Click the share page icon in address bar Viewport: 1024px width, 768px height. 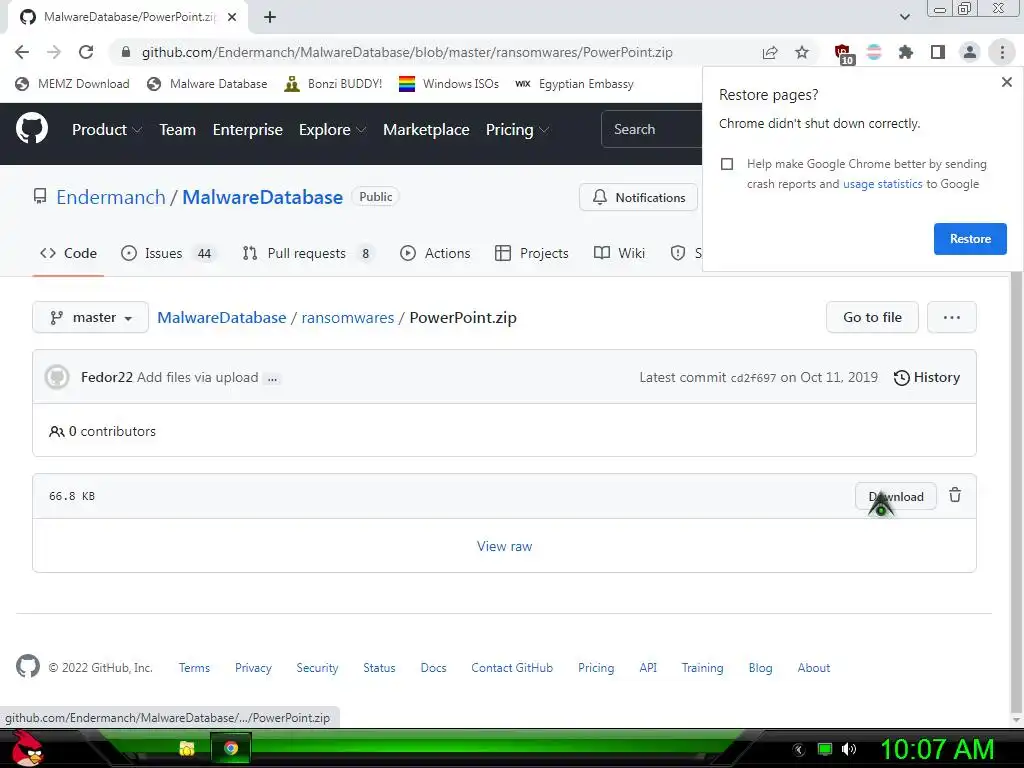pyautogui.click(x=770, y=52)
